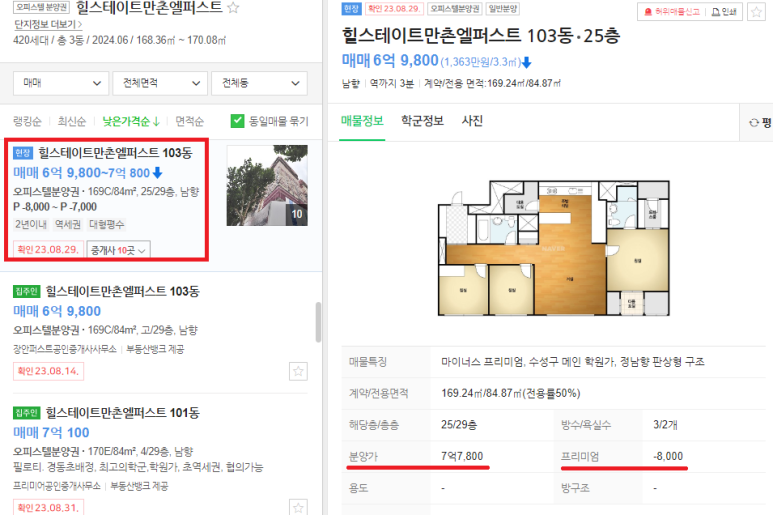The image size is (773, 515).
Task: Open the building photo thumbnail
Action: pos(267,185)
